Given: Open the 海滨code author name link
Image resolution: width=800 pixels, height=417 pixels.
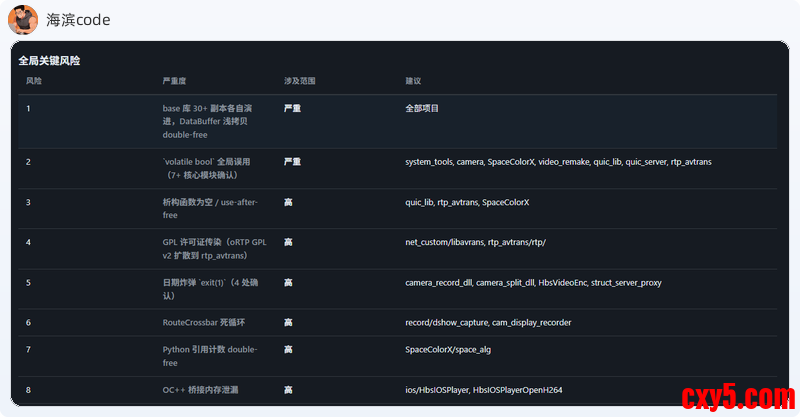Looking at the screenshot, I should pos(78,20).
